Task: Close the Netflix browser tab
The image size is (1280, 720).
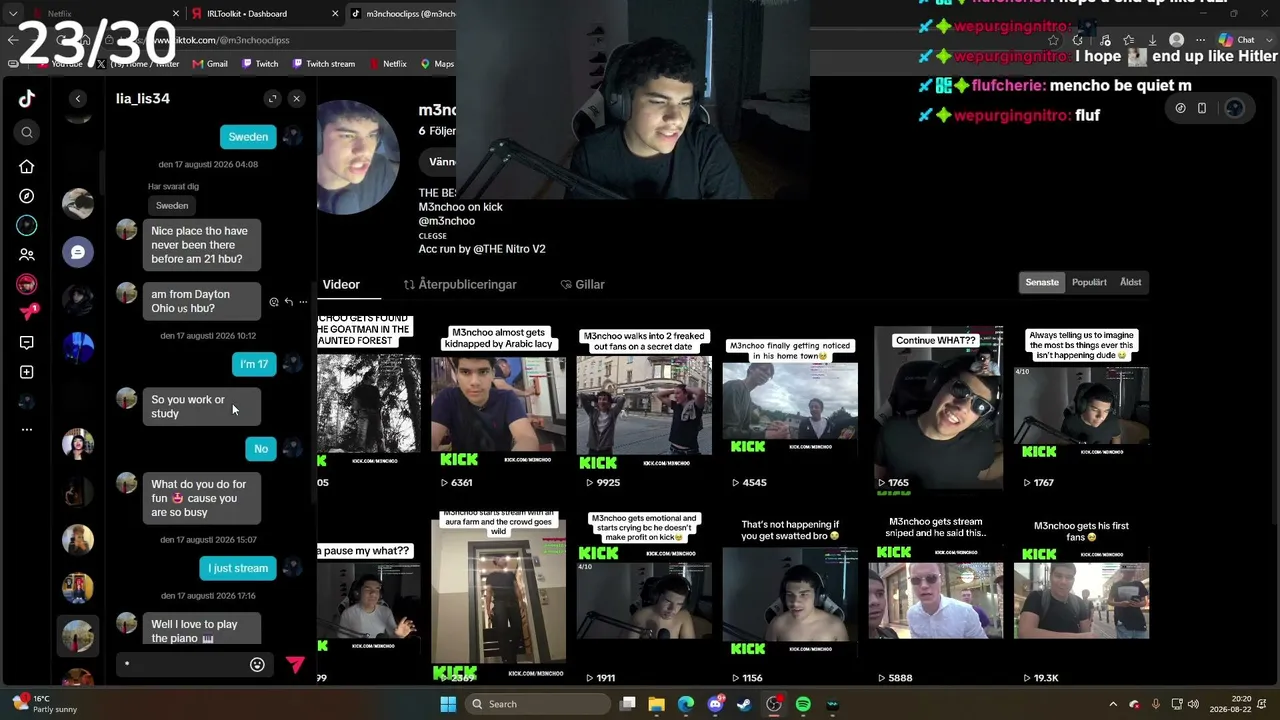Action: (x=176, y=14)
